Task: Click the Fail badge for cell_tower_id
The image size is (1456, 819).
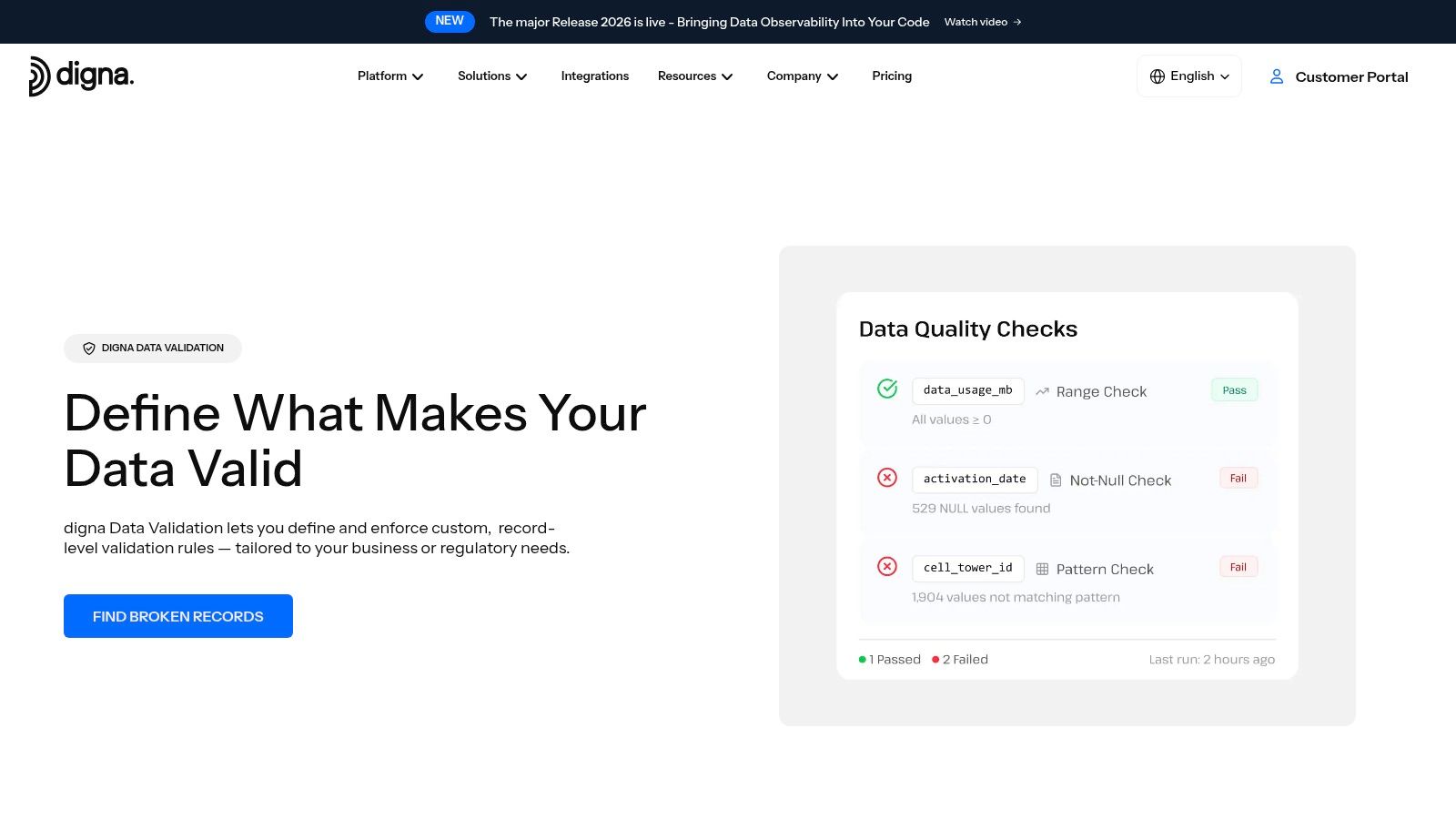Action: pyautogui.click(x=1239, y=567)
